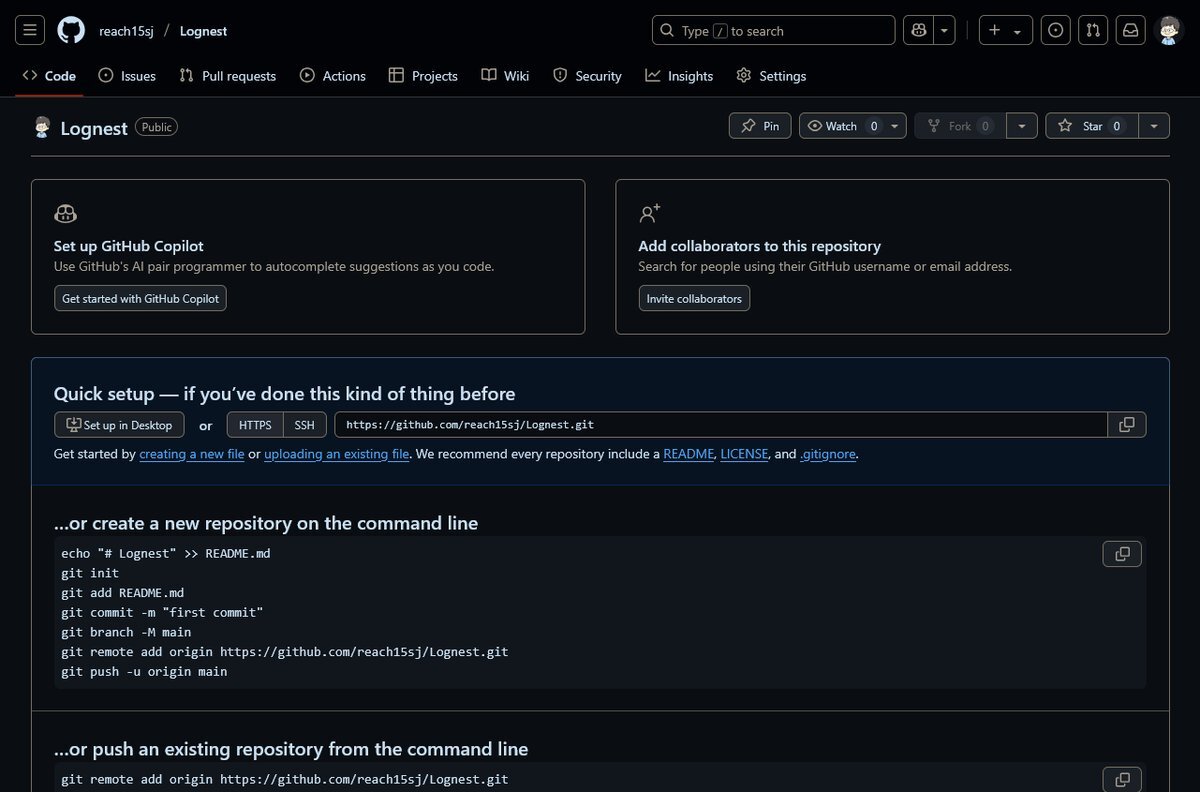Open the reach15sj owner link
1200x792 pixels.
click(x=126, y=31)
